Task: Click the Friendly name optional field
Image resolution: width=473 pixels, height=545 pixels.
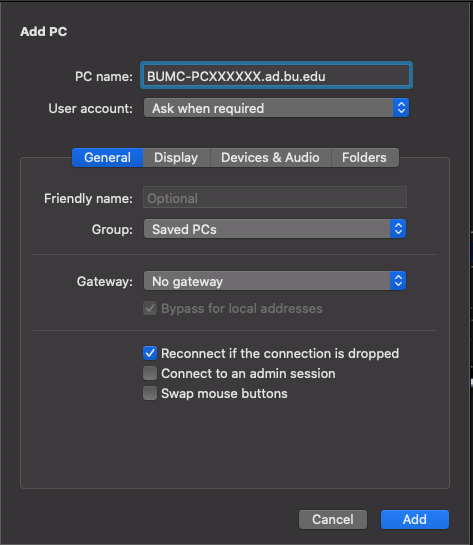Action: point(275,197)
